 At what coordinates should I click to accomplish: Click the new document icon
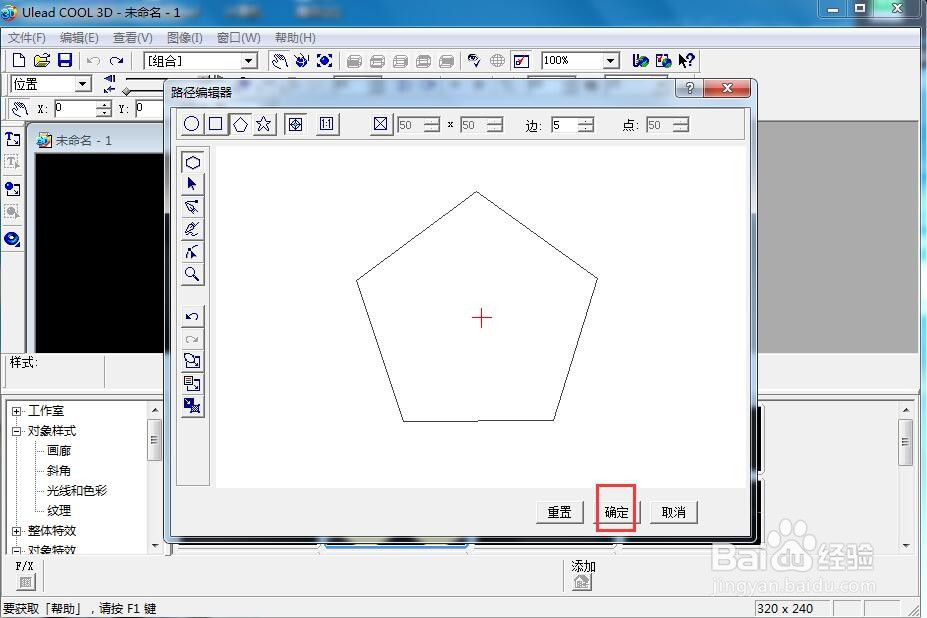pos(19,60)
